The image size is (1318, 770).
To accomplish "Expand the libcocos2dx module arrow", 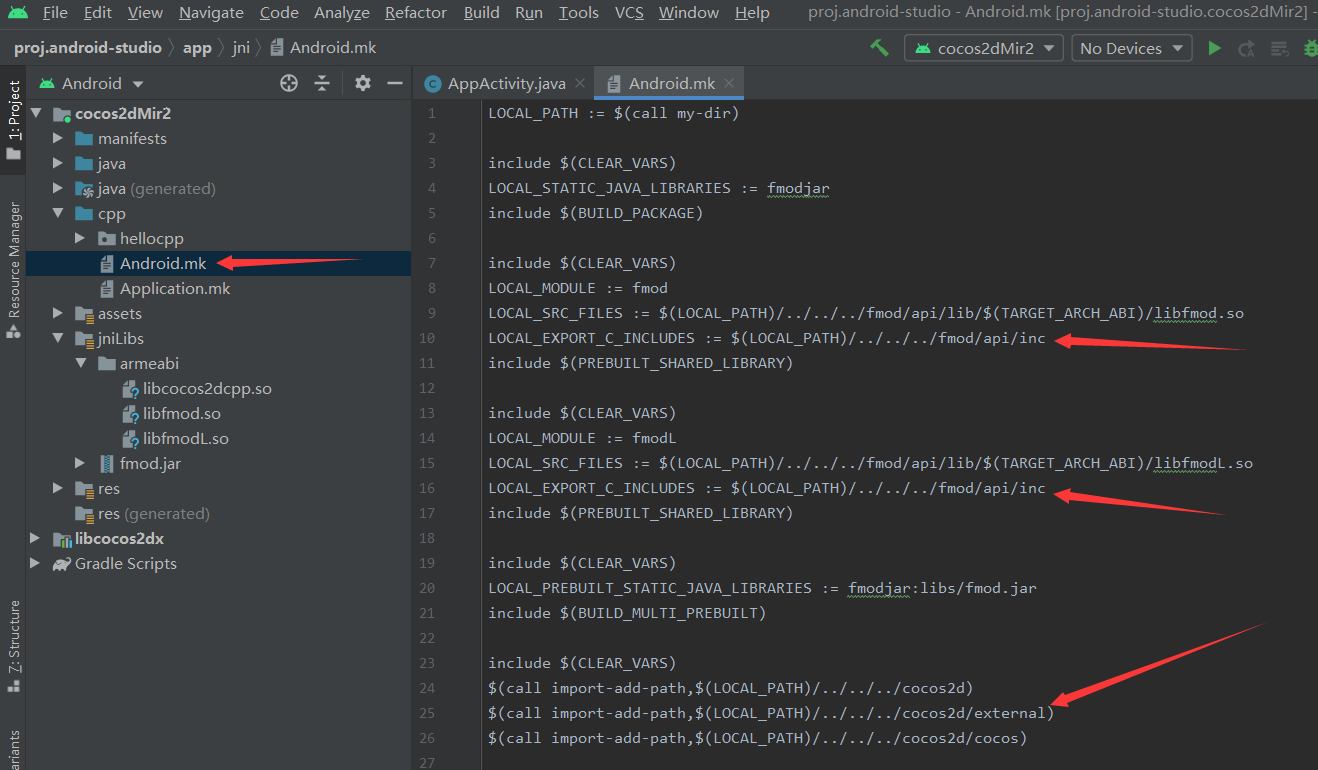I will pyautogui.click(x=36, y=539).
